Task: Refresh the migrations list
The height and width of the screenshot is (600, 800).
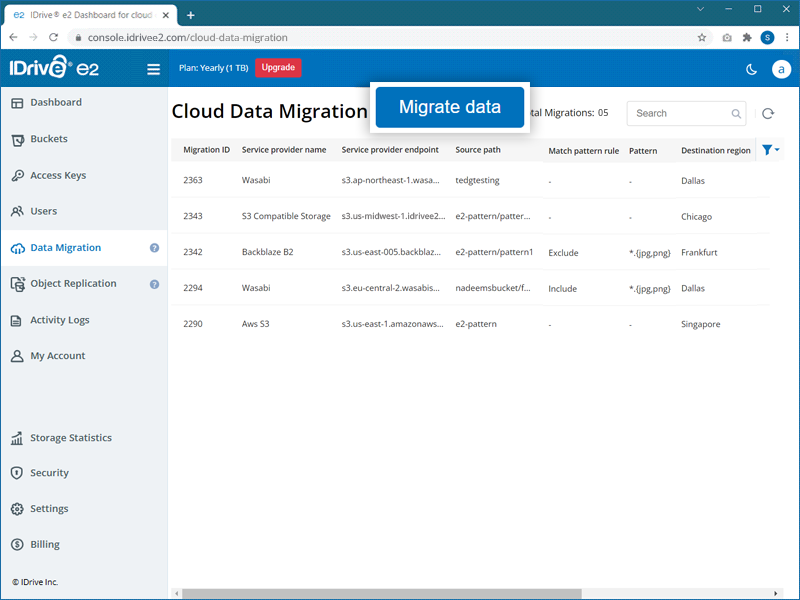Action: pos(767,114)
